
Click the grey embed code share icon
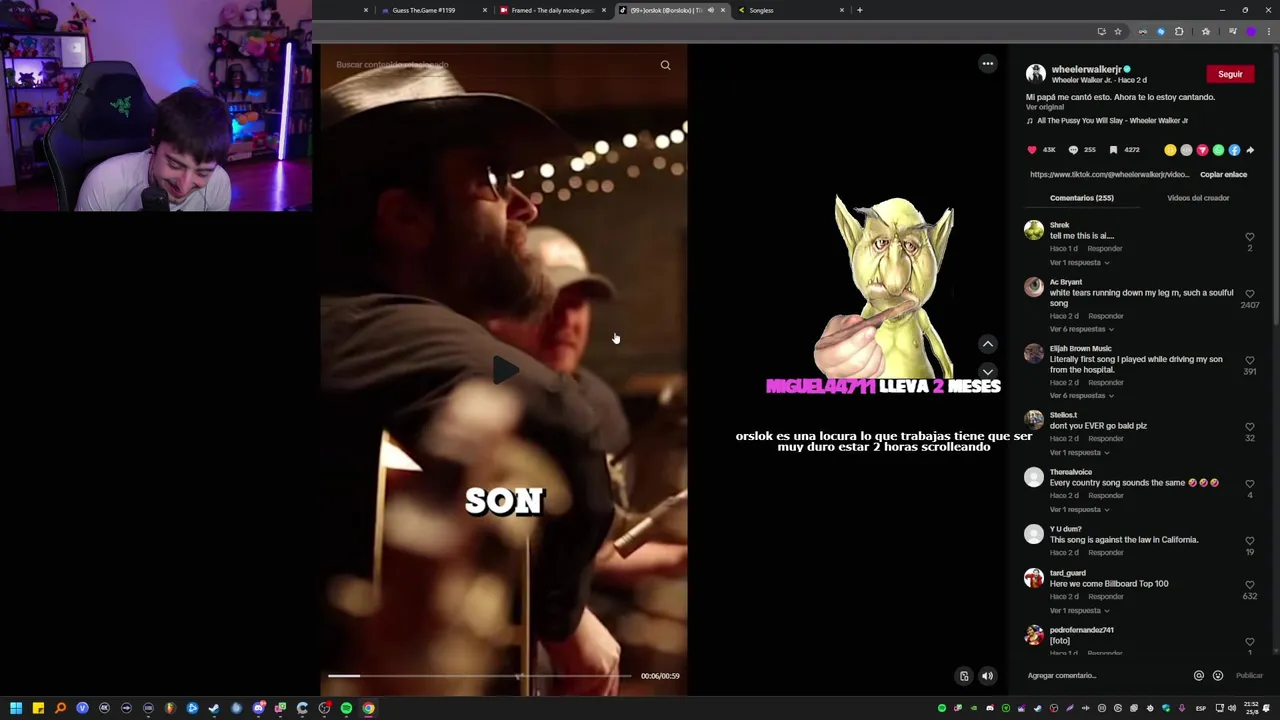click(1186, 150)
